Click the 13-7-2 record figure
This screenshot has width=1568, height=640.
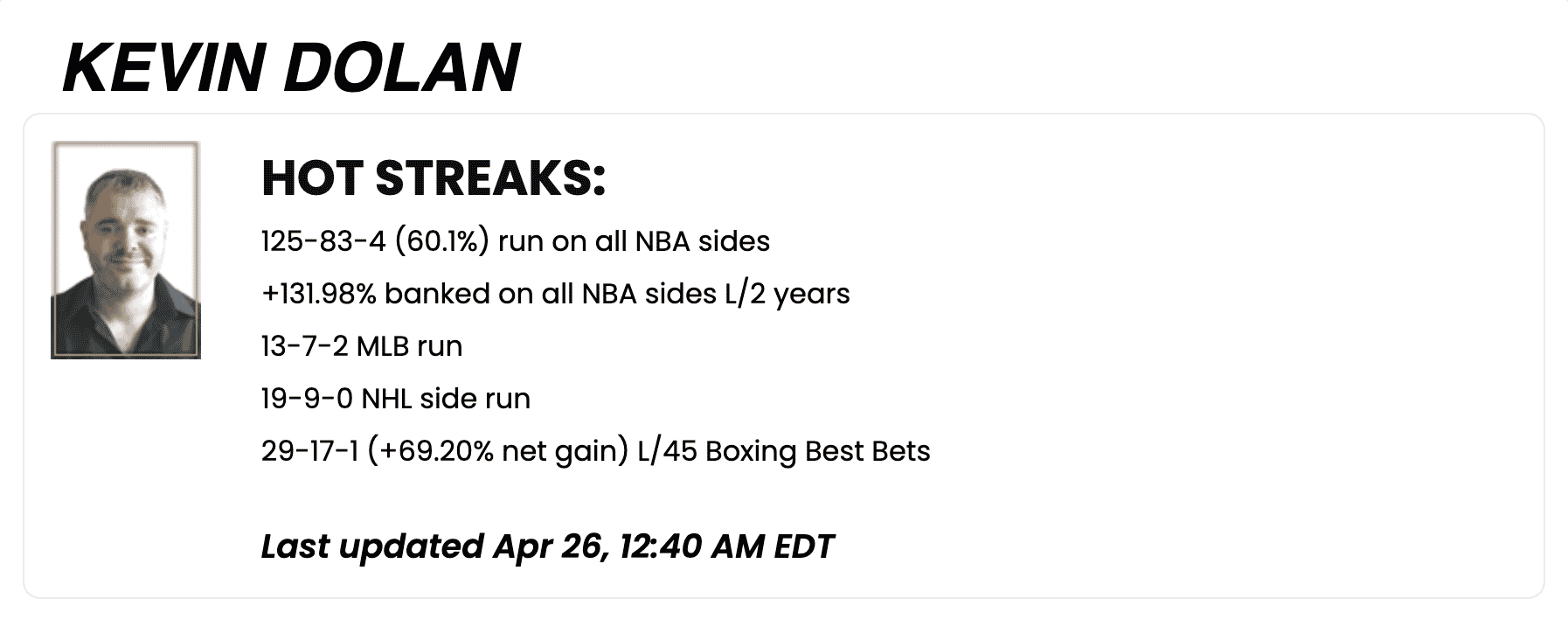click(x=304, y=346)
